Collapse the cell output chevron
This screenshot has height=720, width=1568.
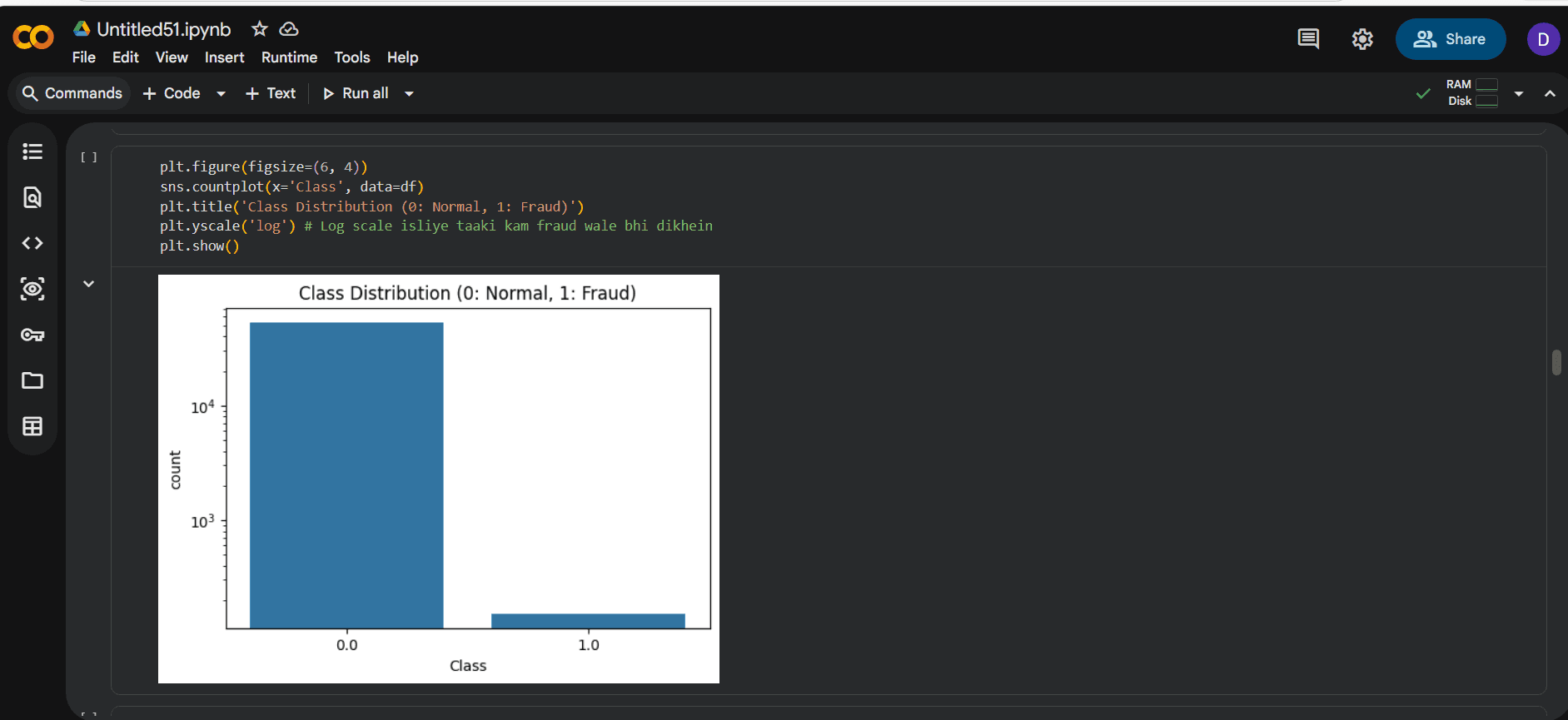[x=89, y=284]
